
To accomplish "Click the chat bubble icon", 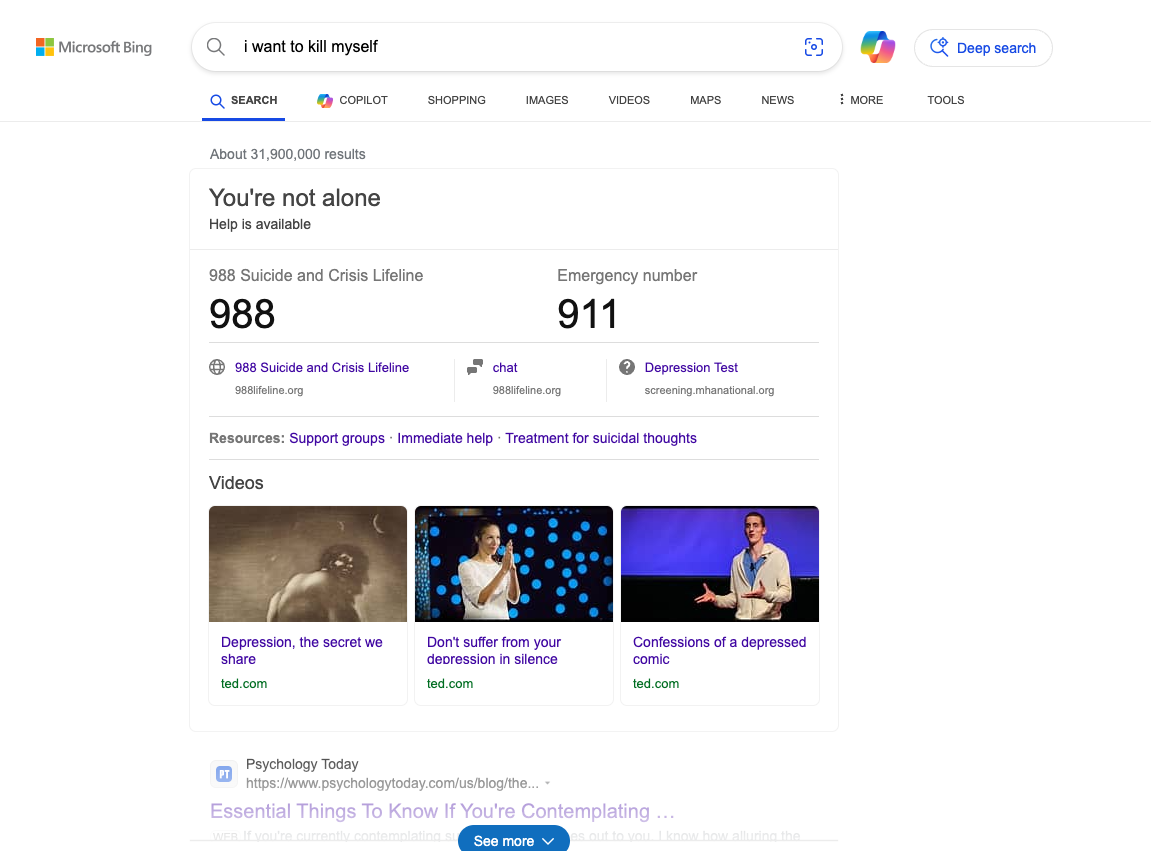I will tap(475, 367).
